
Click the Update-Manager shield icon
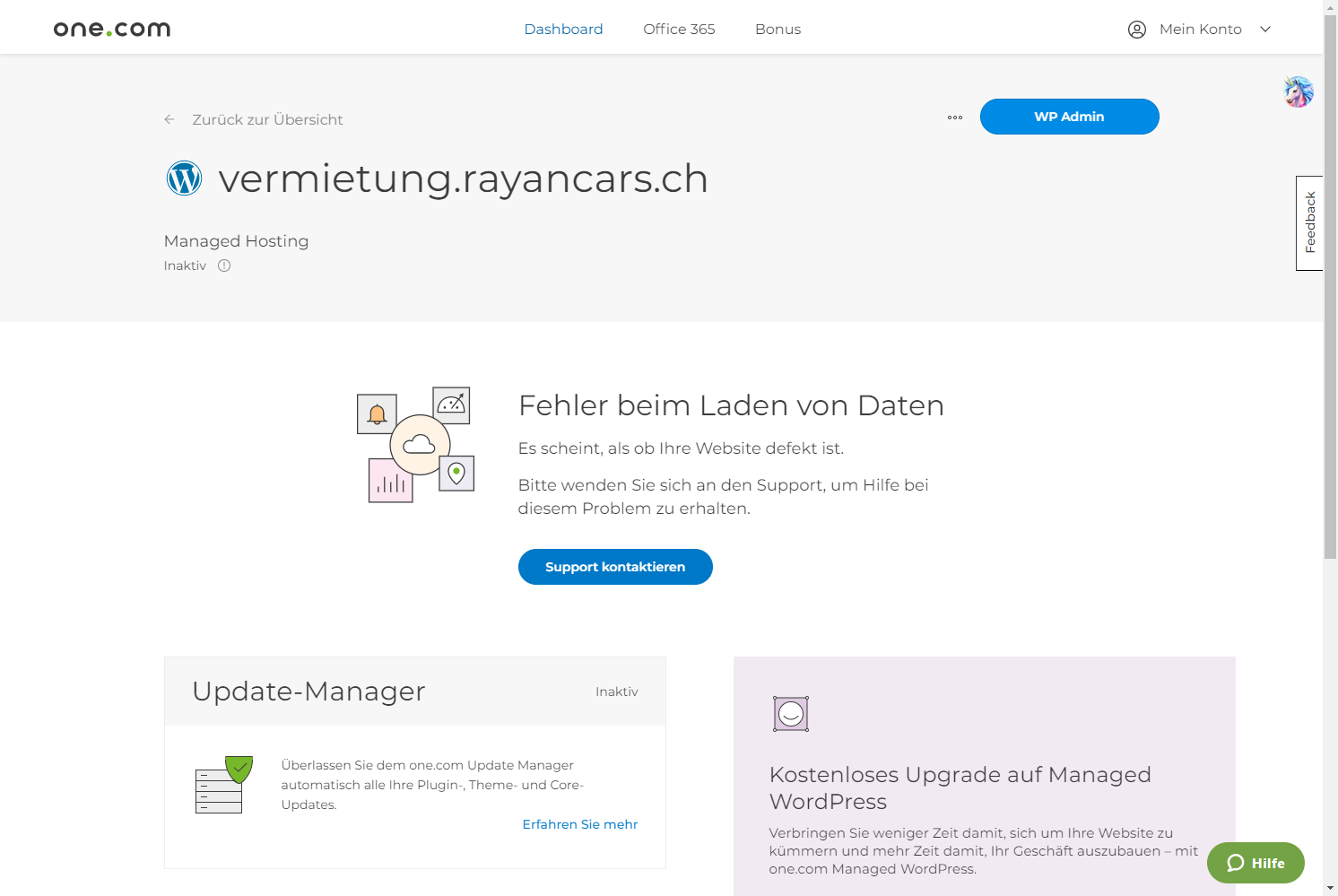point(224,784)
